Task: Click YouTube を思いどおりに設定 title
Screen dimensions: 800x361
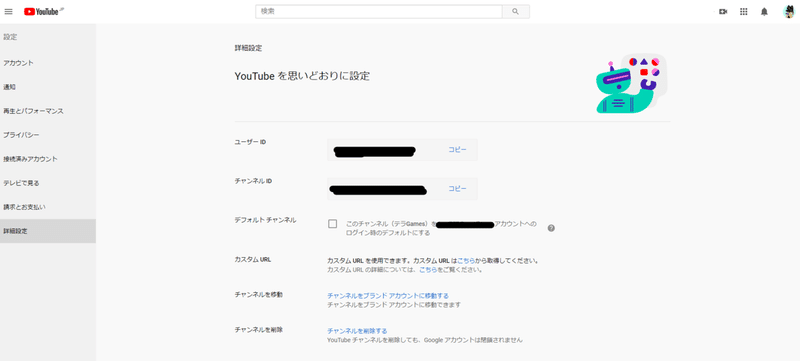Action: (302, 76)
